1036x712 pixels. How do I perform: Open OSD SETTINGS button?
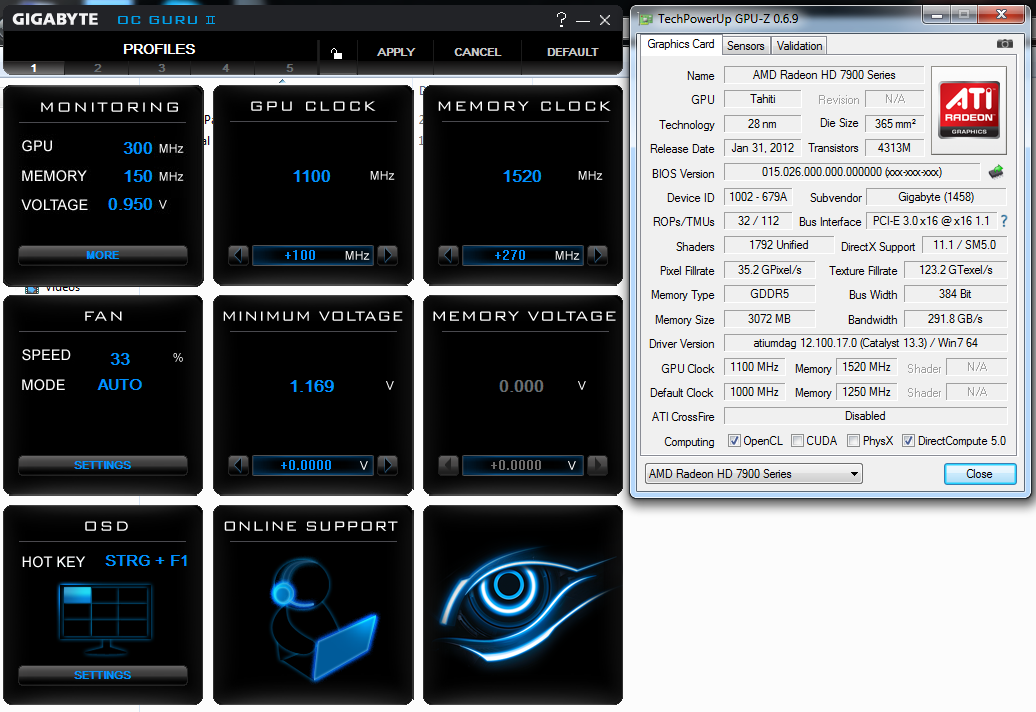point(102,675)
